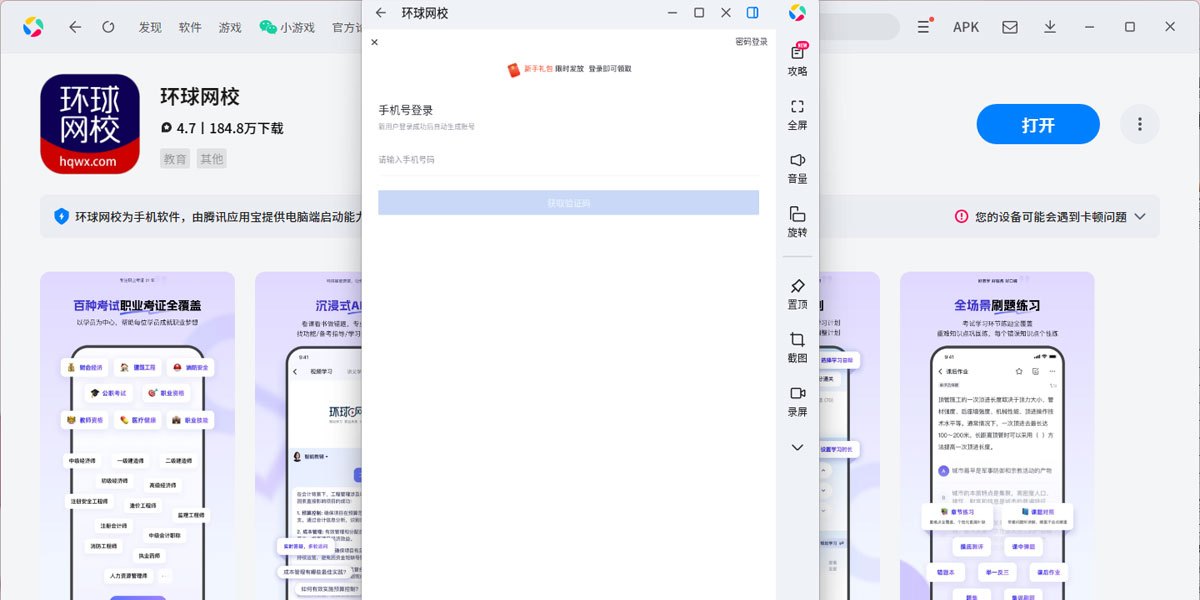Take a screenshot with 截图
The width and height of the screenshot is (1200, 600).
point(797,346)
